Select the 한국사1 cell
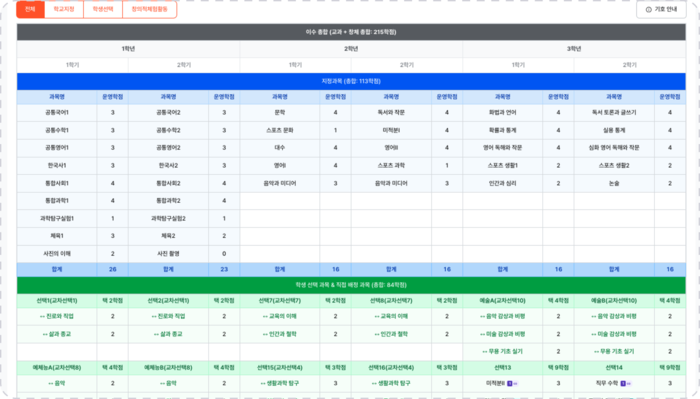The image size is (700, 399). click(x=57, y=166)
